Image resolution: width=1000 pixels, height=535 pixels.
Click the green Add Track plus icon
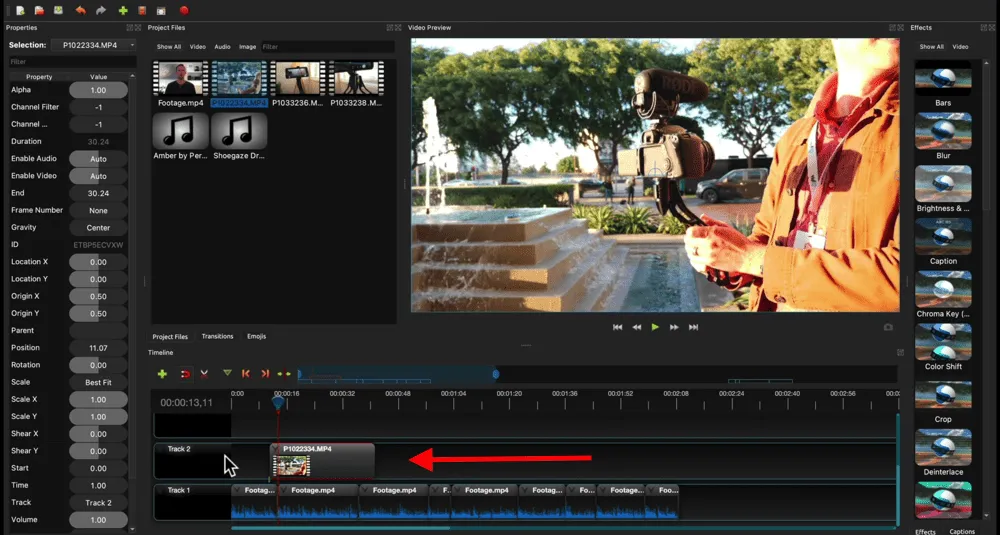[x=162, y=373]
